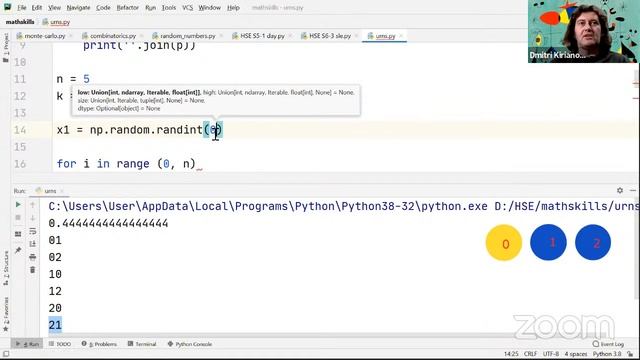Open the Edit menu
The image size is (640, 360).
coord(37,7)
